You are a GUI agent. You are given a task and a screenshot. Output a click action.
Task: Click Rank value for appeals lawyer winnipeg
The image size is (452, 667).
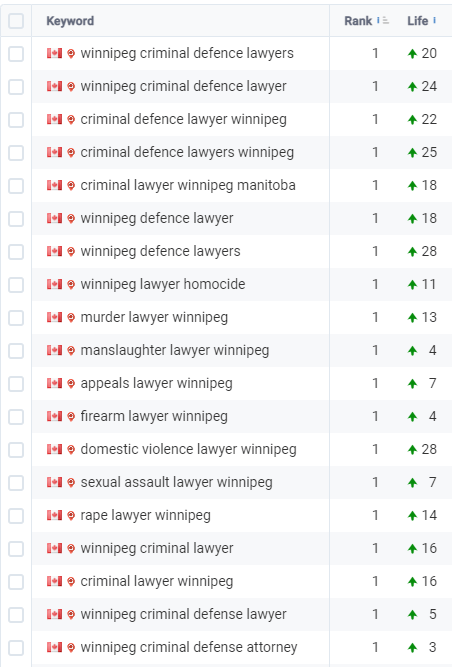[x=375, y=383]
